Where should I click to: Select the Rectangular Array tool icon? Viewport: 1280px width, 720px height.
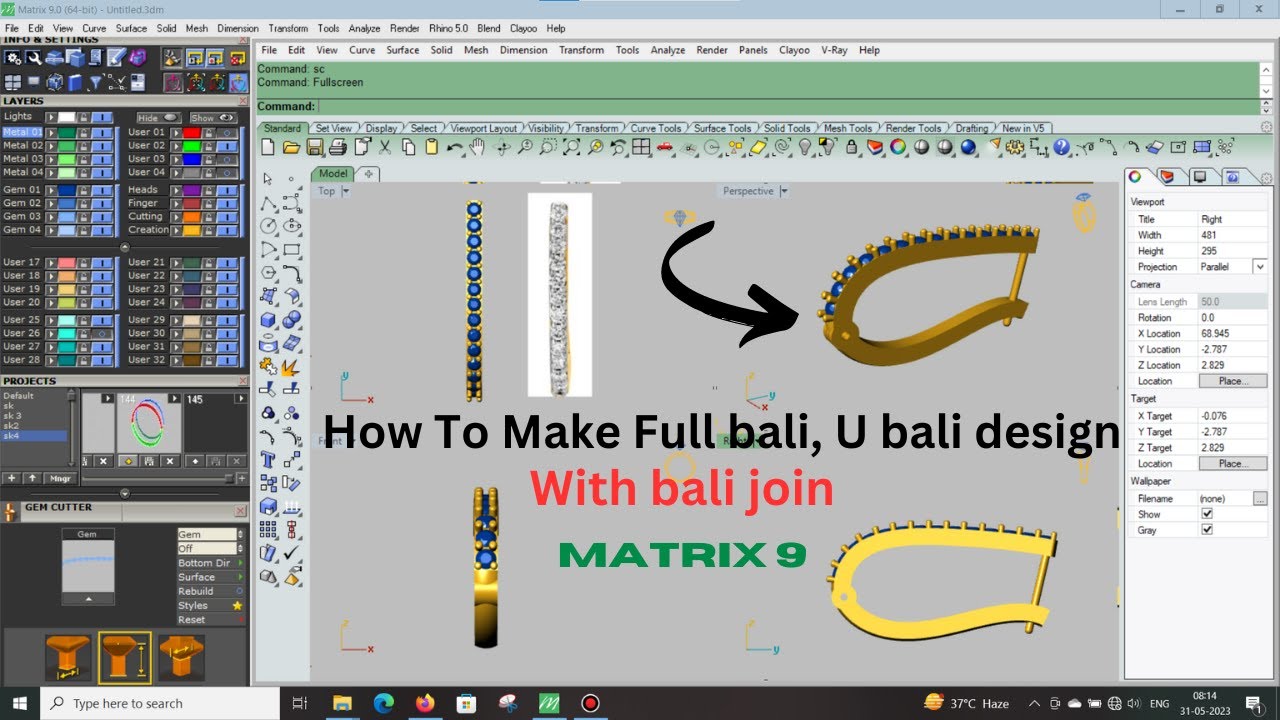pos(268,530)
